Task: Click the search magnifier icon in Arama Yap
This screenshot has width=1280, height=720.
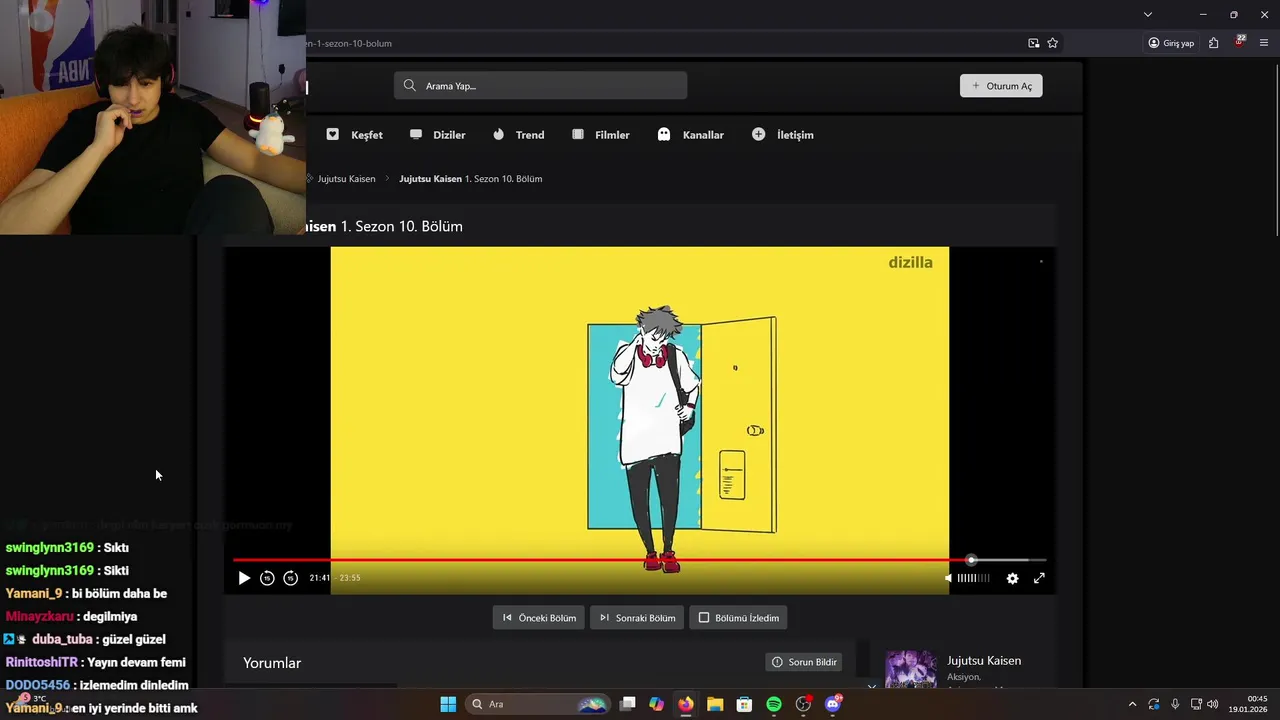Action: (x=410, y=85)
